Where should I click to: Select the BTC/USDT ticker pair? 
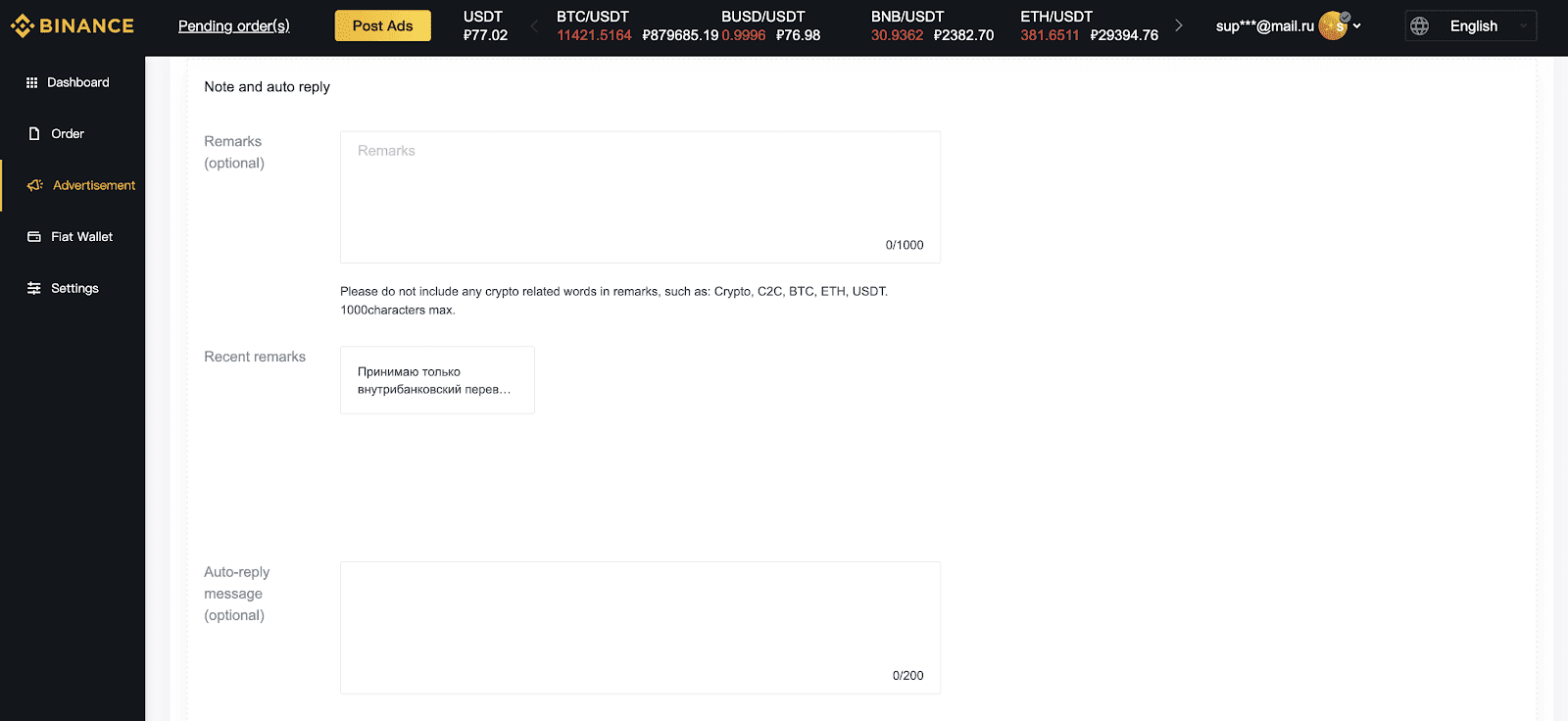click(x=593, y=17)
